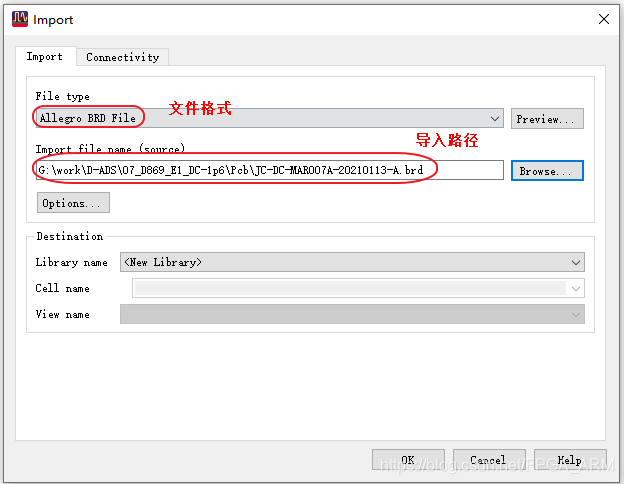The width and height of the screenshot is (624, 484).
Task: Click the Cell name text field
Action: 350,288
